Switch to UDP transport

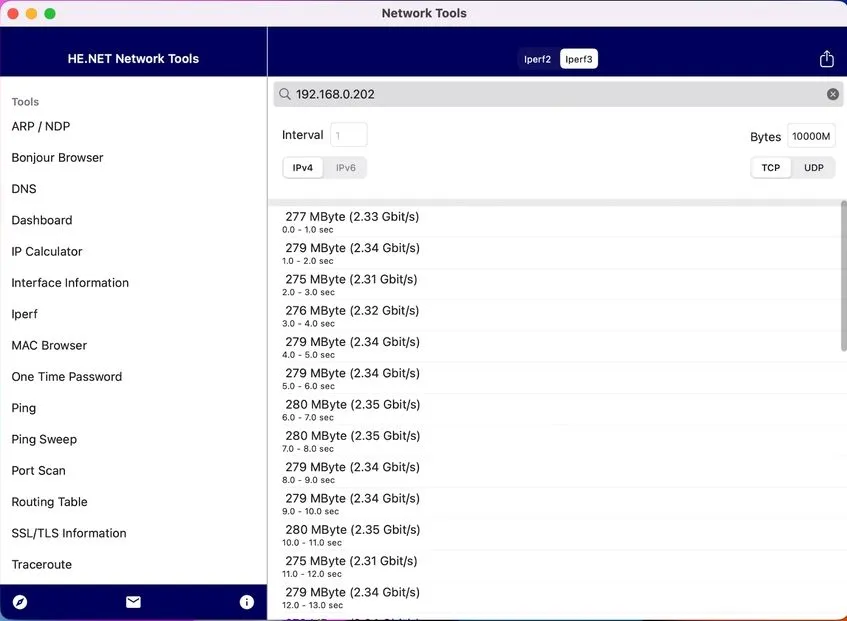[x=814, y=168]
